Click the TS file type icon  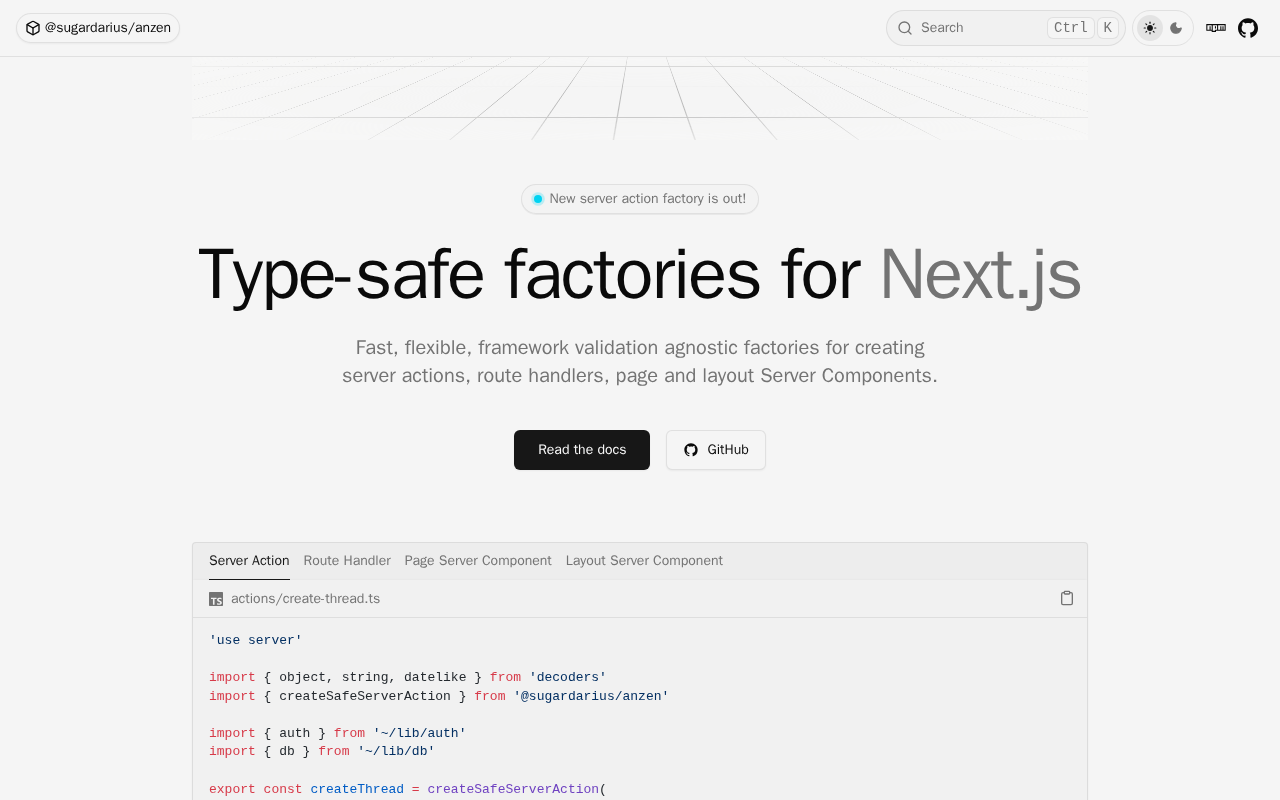coord(216,599)
